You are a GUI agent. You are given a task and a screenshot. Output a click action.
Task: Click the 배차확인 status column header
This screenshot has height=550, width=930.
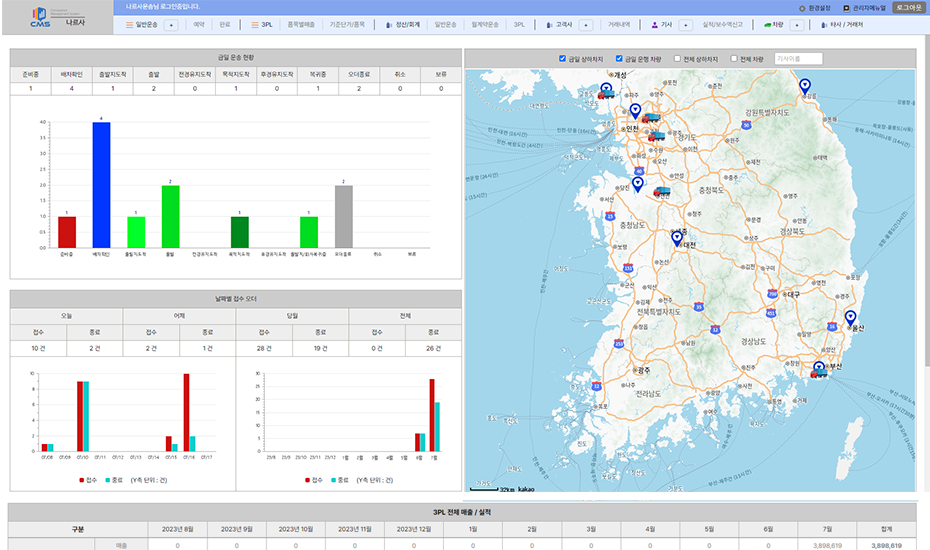click(72, 75)
